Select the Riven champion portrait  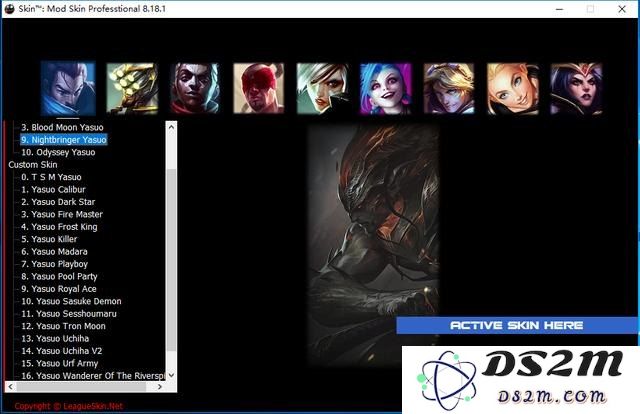tap(322, 88)
